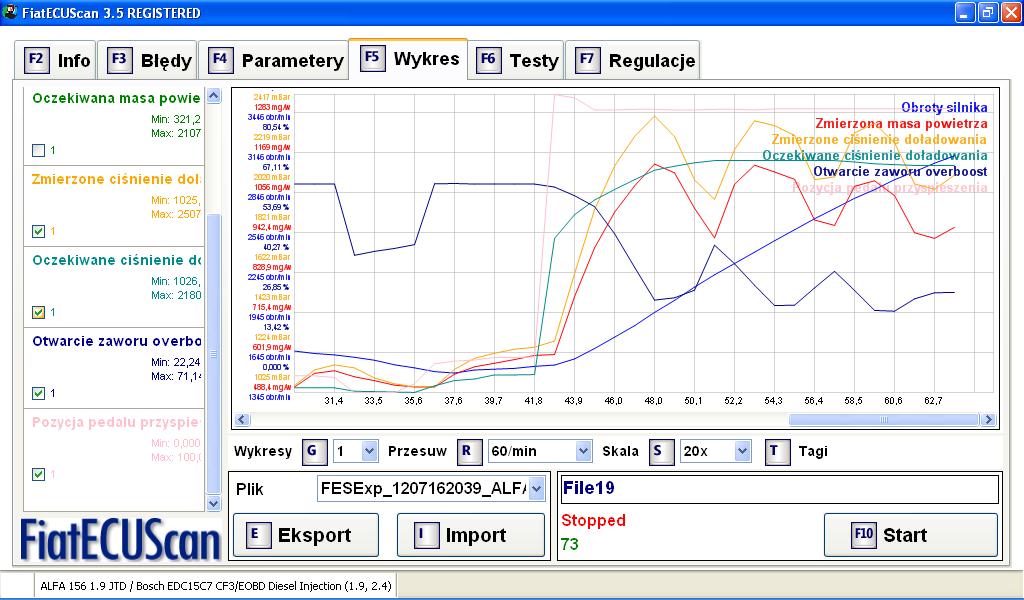Click the parameter list scroll-down arrow
The width and height of the screenshot is (1024, 600).
pos(214,503)
